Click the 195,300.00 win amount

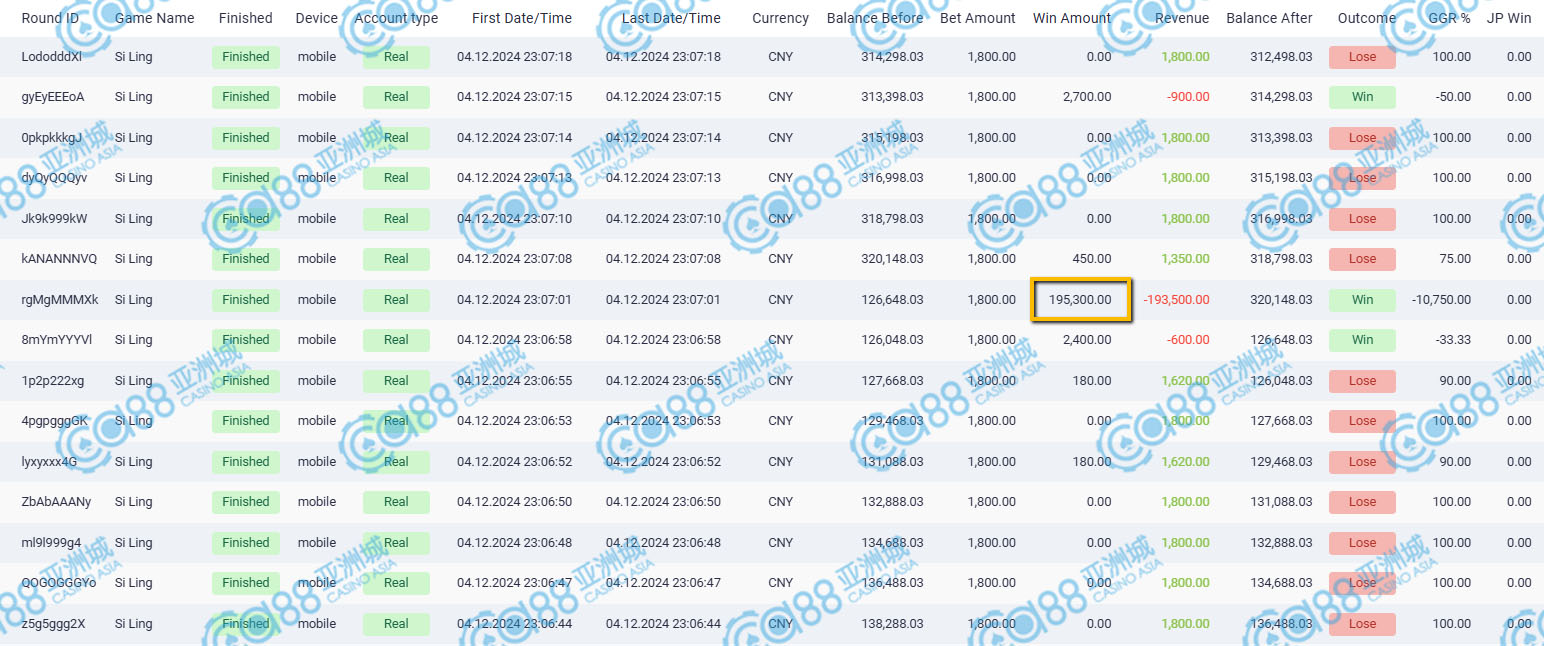point(1080,300)
